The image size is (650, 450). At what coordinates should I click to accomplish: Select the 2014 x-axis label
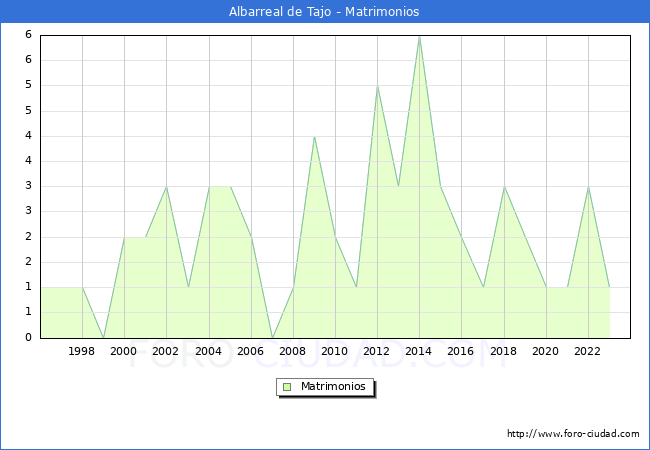(x=419, y=351)
